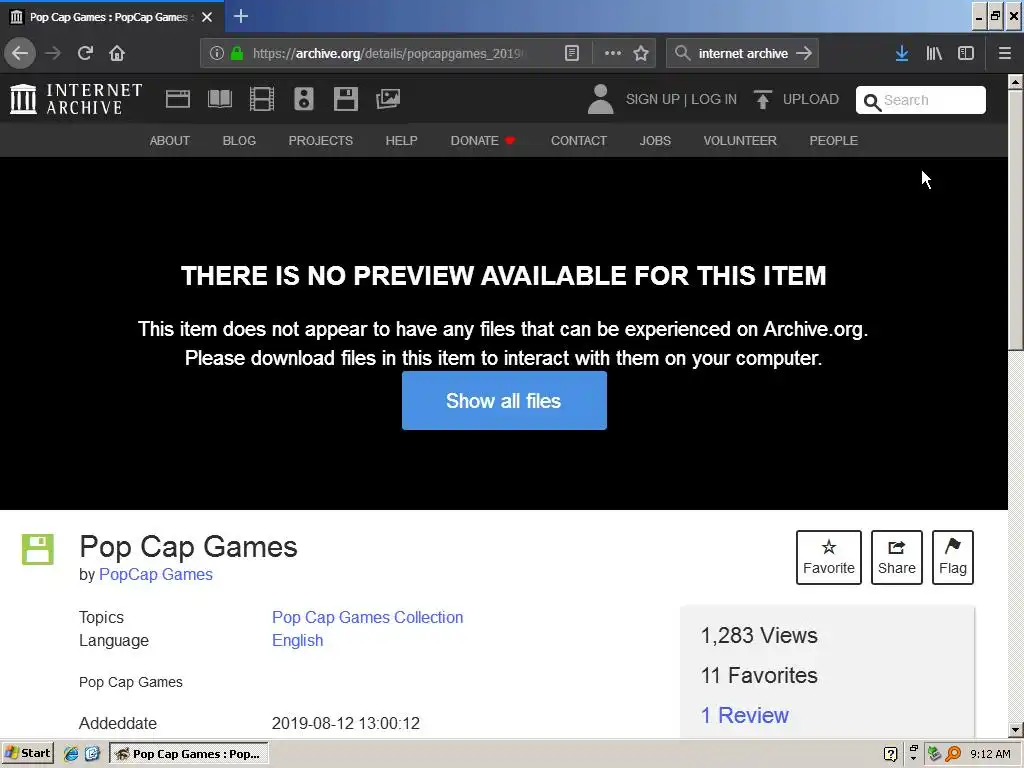
Task: Open the CONTACT menu item
Action: click(x=579, y=140)
